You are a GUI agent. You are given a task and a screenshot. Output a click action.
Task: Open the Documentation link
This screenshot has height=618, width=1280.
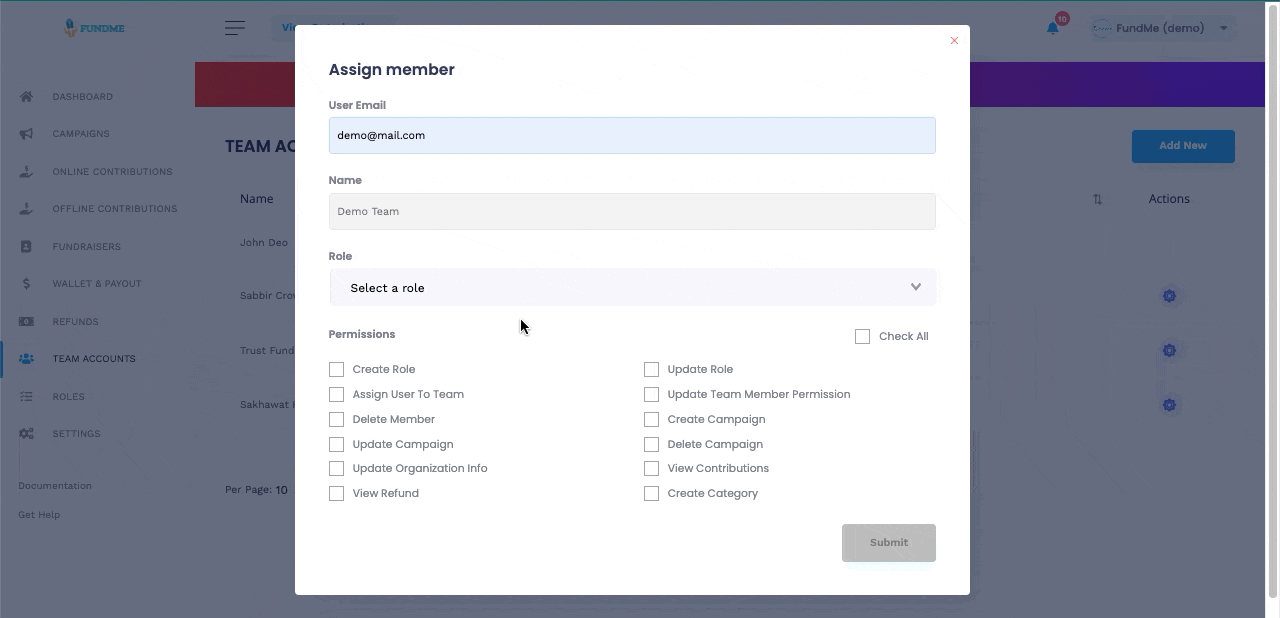coord(55,486)
